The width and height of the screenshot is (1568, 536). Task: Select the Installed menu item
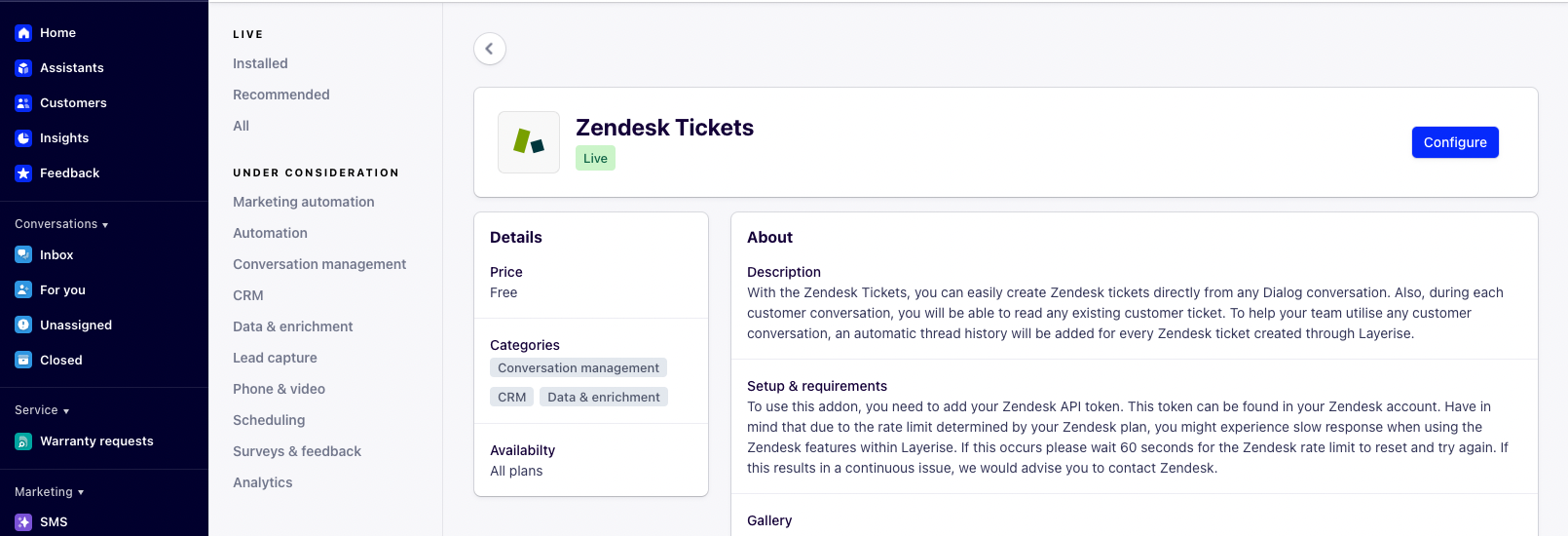pos(260,63)
